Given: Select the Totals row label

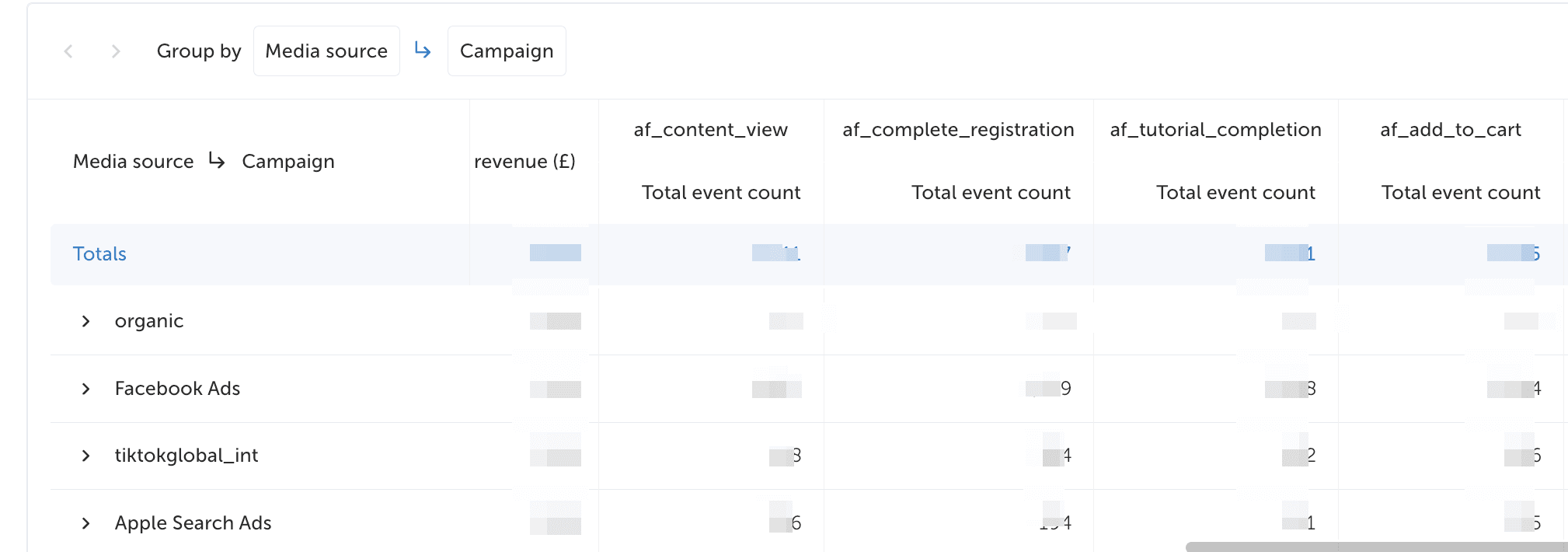Looking at the screenshot, I should coord(99,254).
